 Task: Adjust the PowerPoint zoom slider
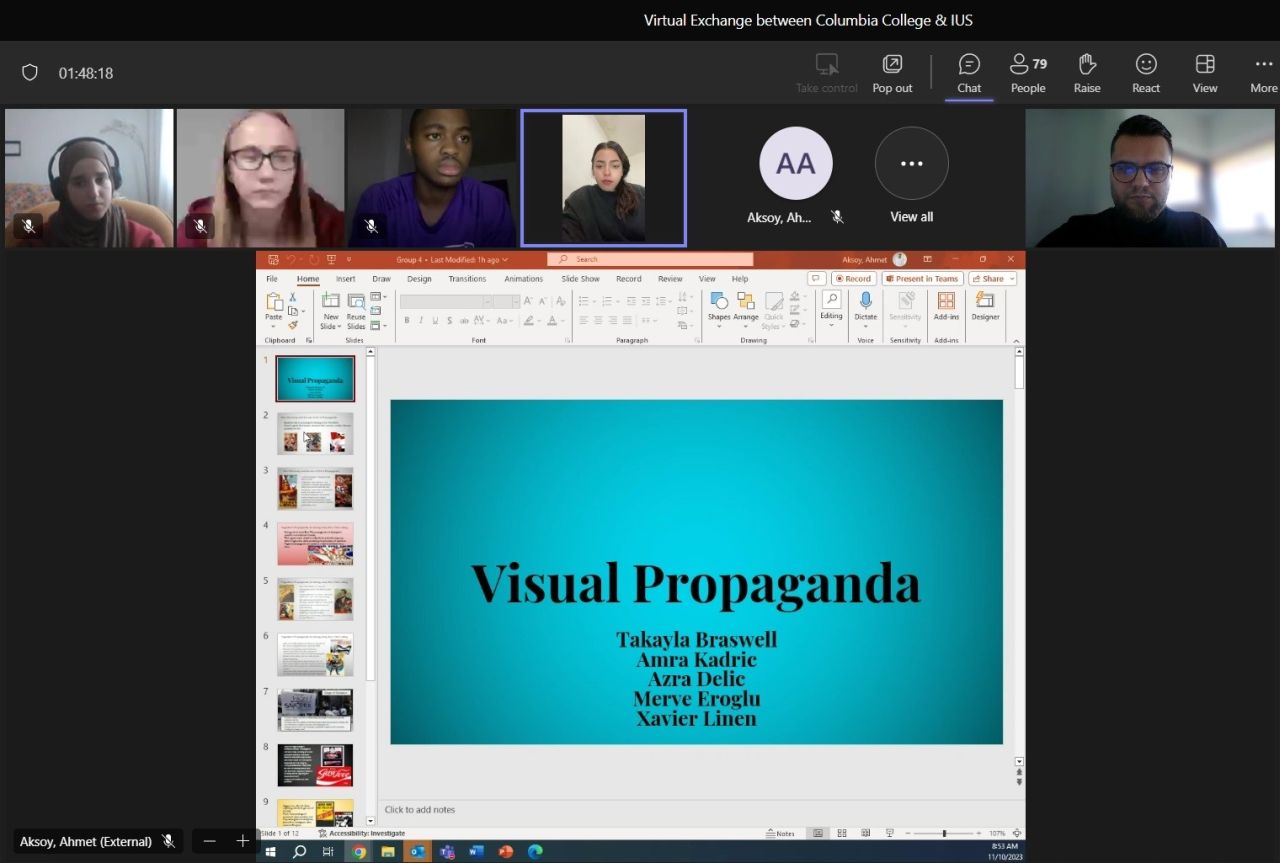pyautogui.click(x=943, y=833)
